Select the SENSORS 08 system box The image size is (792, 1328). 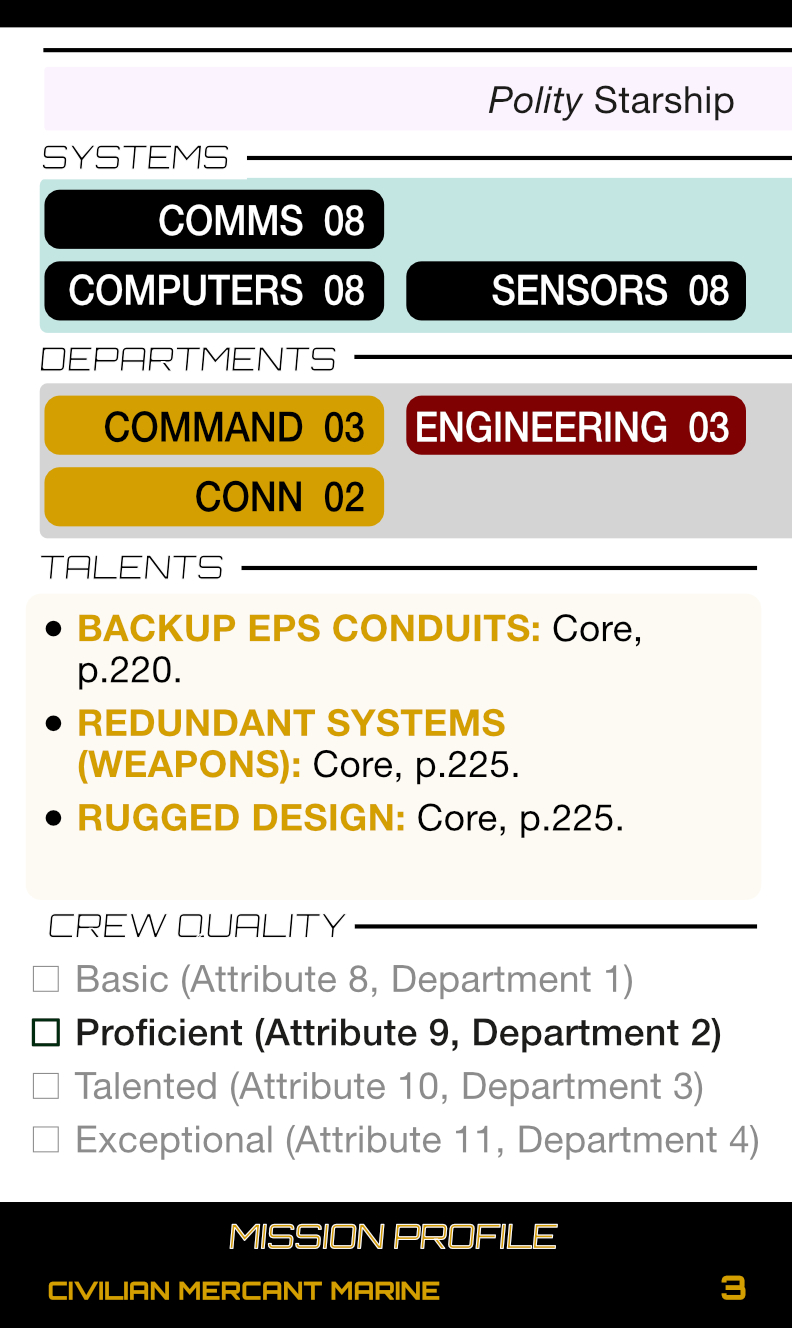[576, 291]
